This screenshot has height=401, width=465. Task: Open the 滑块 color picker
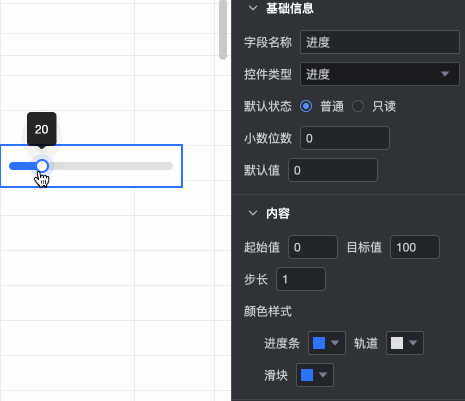(x=315, y=375)
